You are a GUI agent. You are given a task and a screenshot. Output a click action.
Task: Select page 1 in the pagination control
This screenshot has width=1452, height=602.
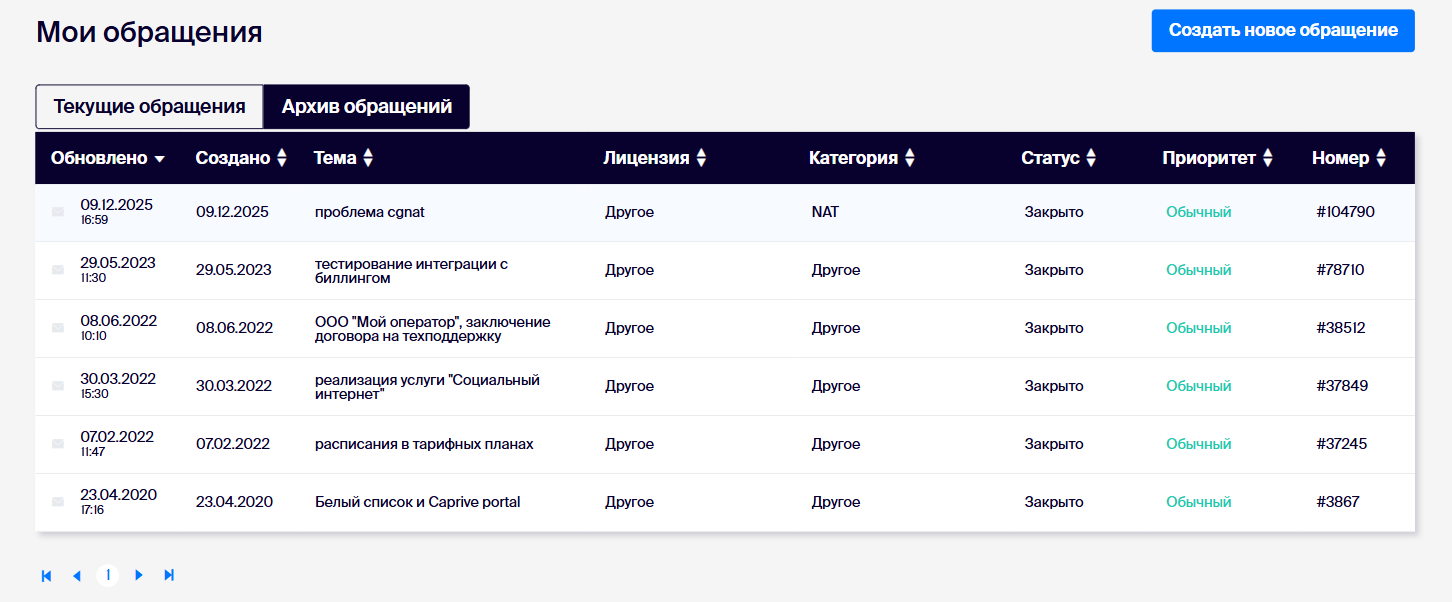(108, 575)
